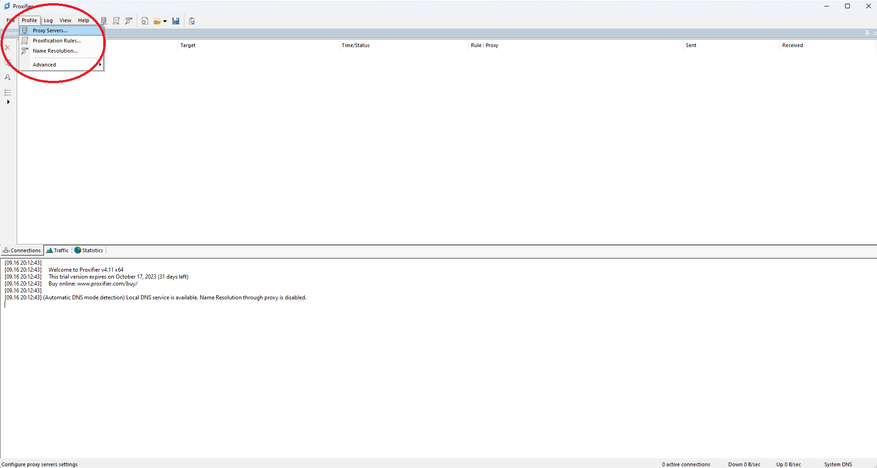Click the user search icon in the sidebar
877x468 pixels.
pos(8,77)
